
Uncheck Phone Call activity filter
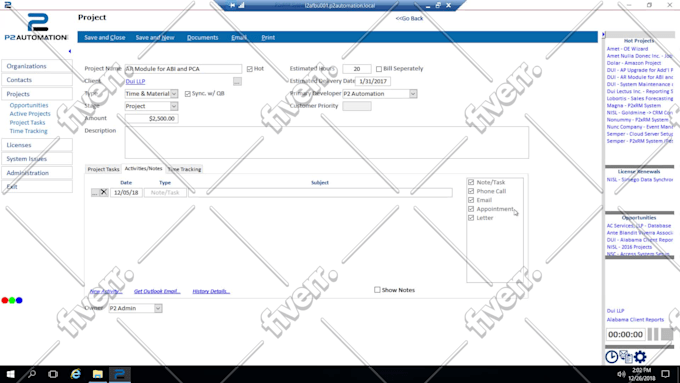point(471,191)
